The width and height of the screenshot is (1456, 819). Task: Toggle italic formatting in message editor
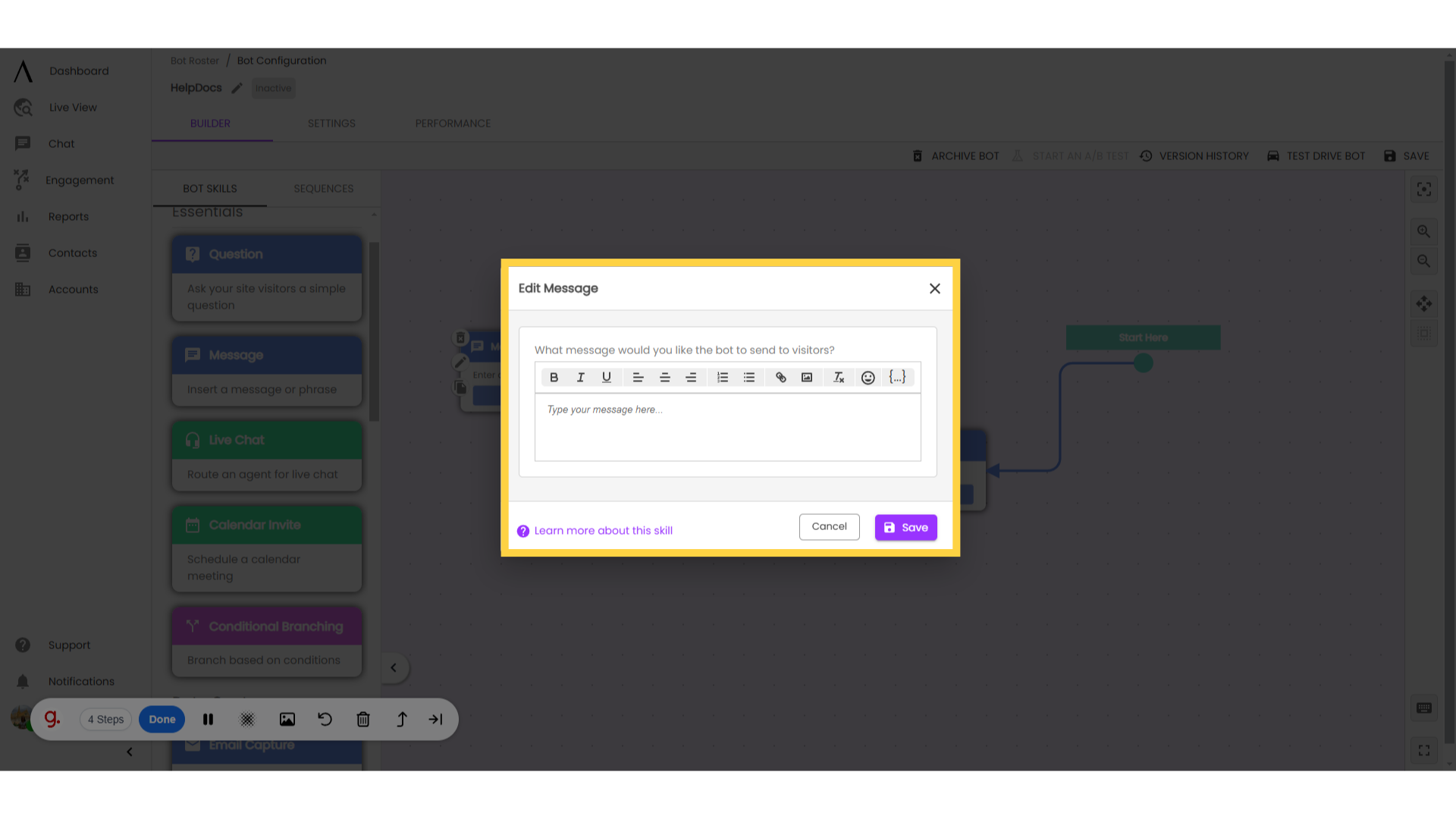click(x=580, y=377)
